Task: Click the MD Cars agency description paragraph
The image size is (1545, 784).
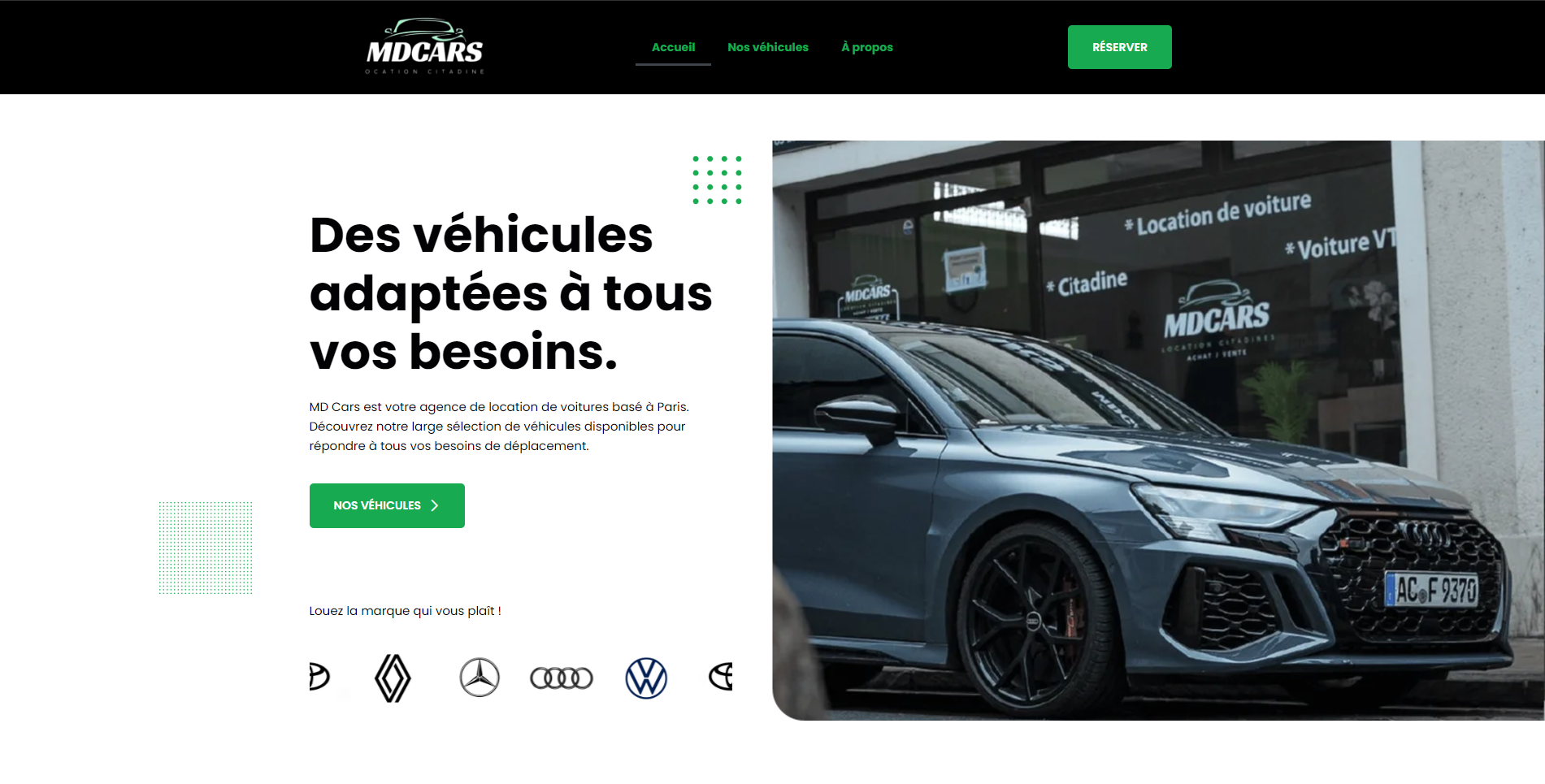Action: pos(498,427)
